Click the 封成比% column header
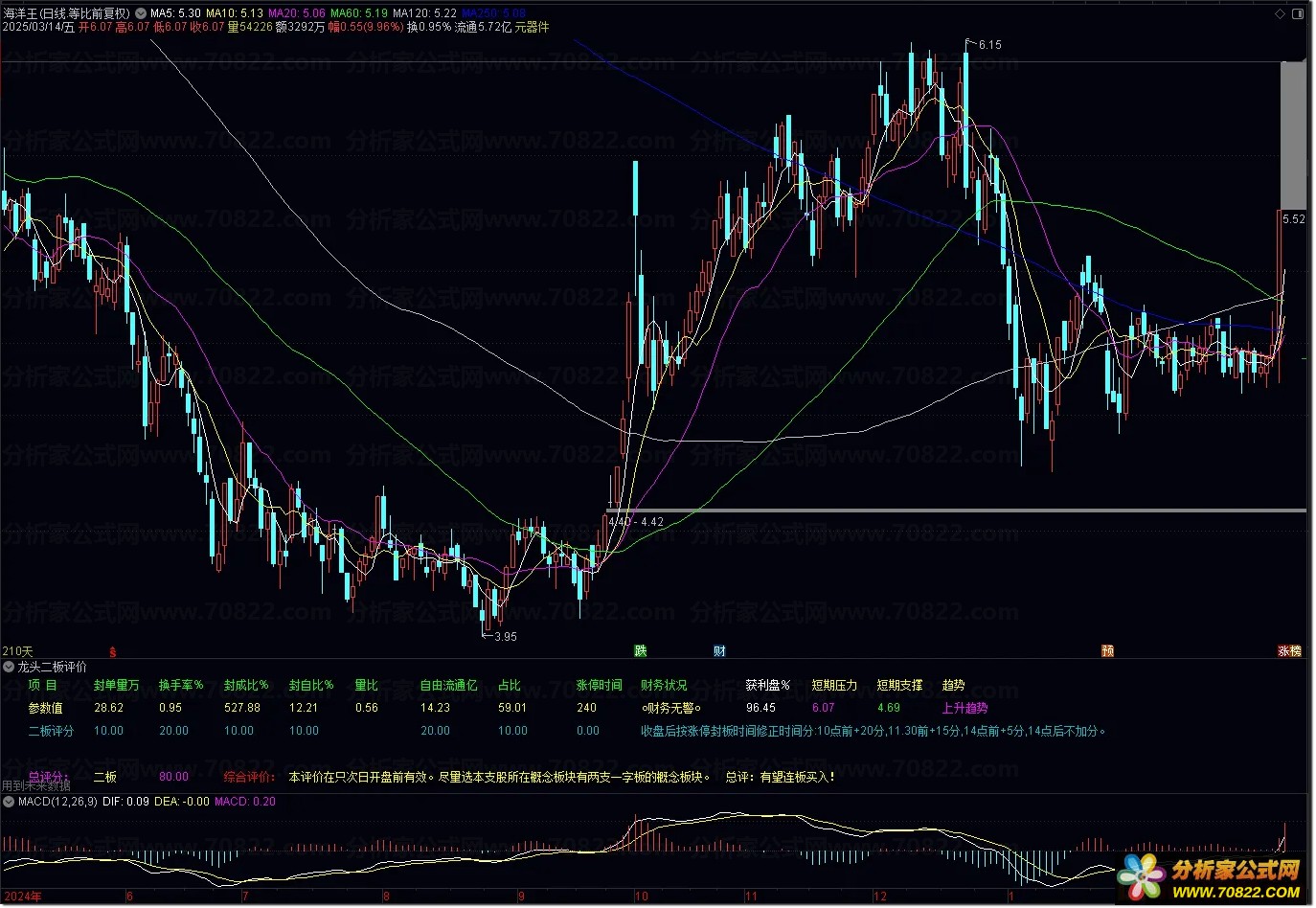 246,686
